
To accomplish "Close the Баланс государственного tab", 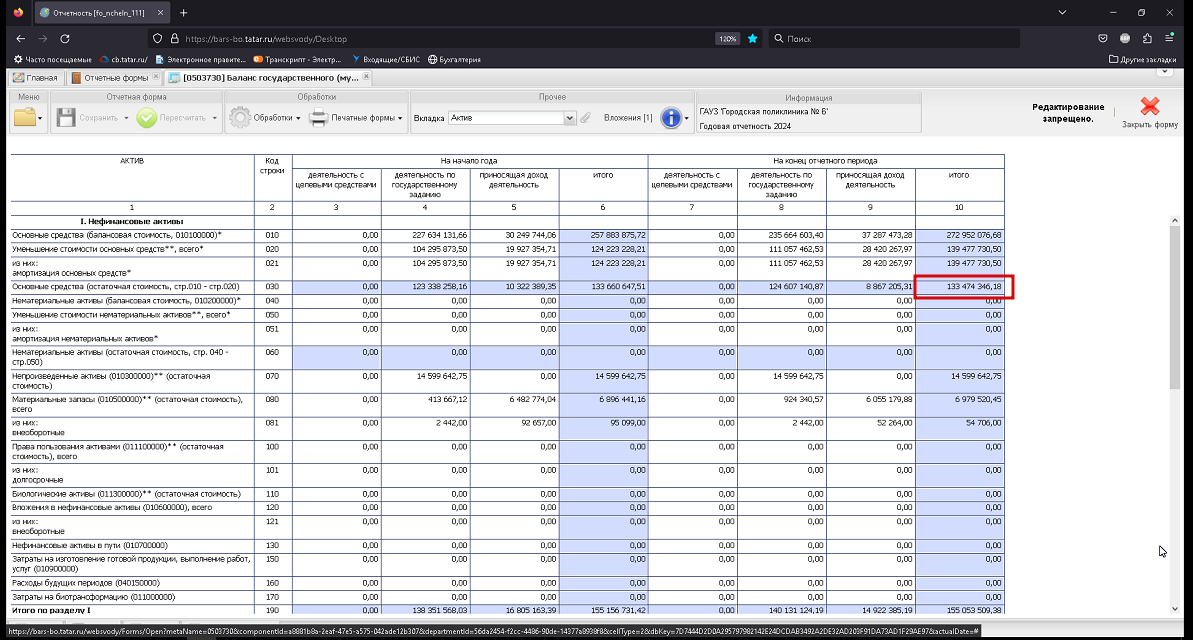I will pos(366,77).
